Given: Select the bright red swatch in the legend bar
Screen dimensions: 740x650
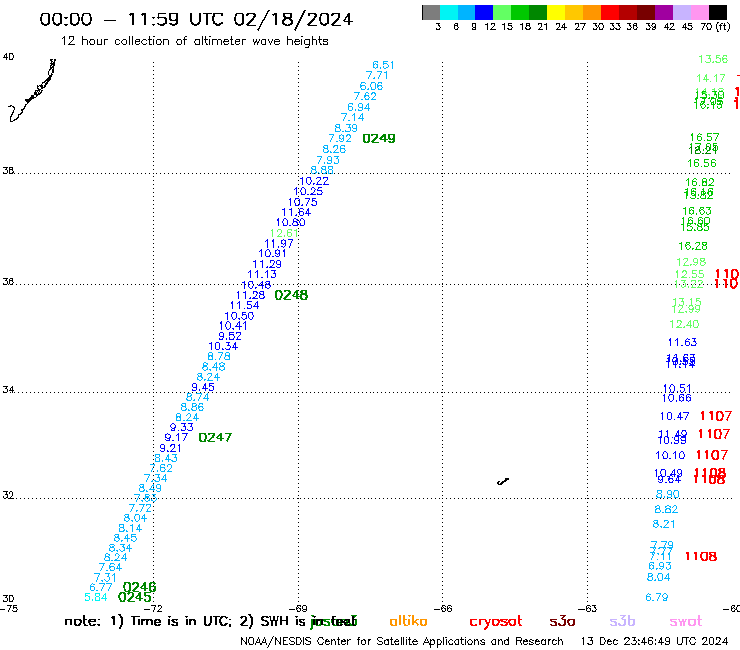Looking at the screenshot, I should [x=610, y=12].
